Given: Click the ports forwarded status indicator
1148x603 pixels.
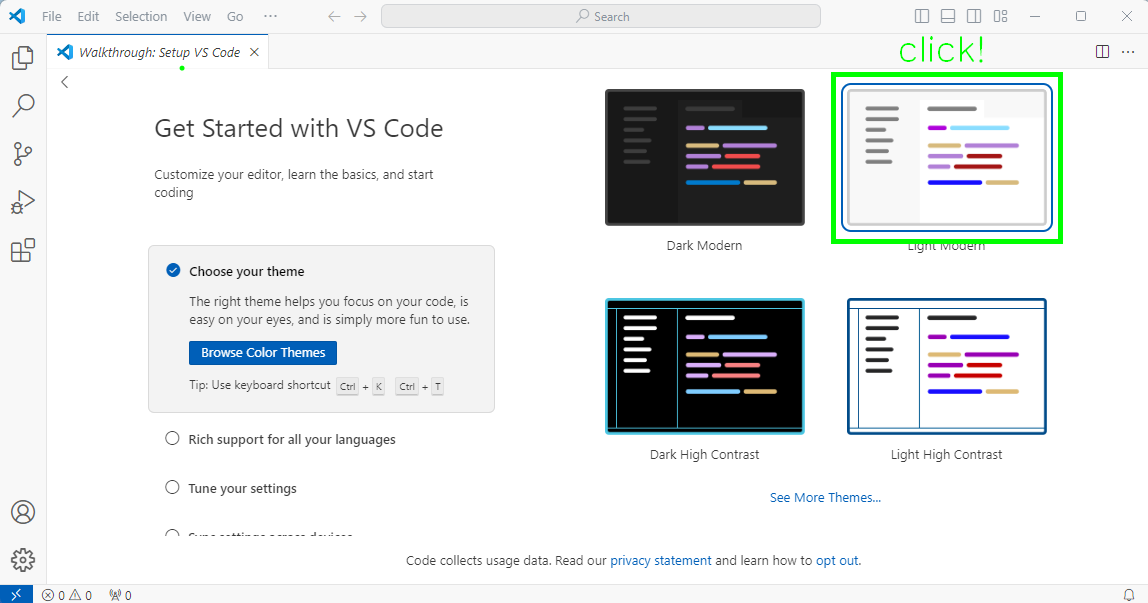Looking at the screenshot, I should click(120, 595).
